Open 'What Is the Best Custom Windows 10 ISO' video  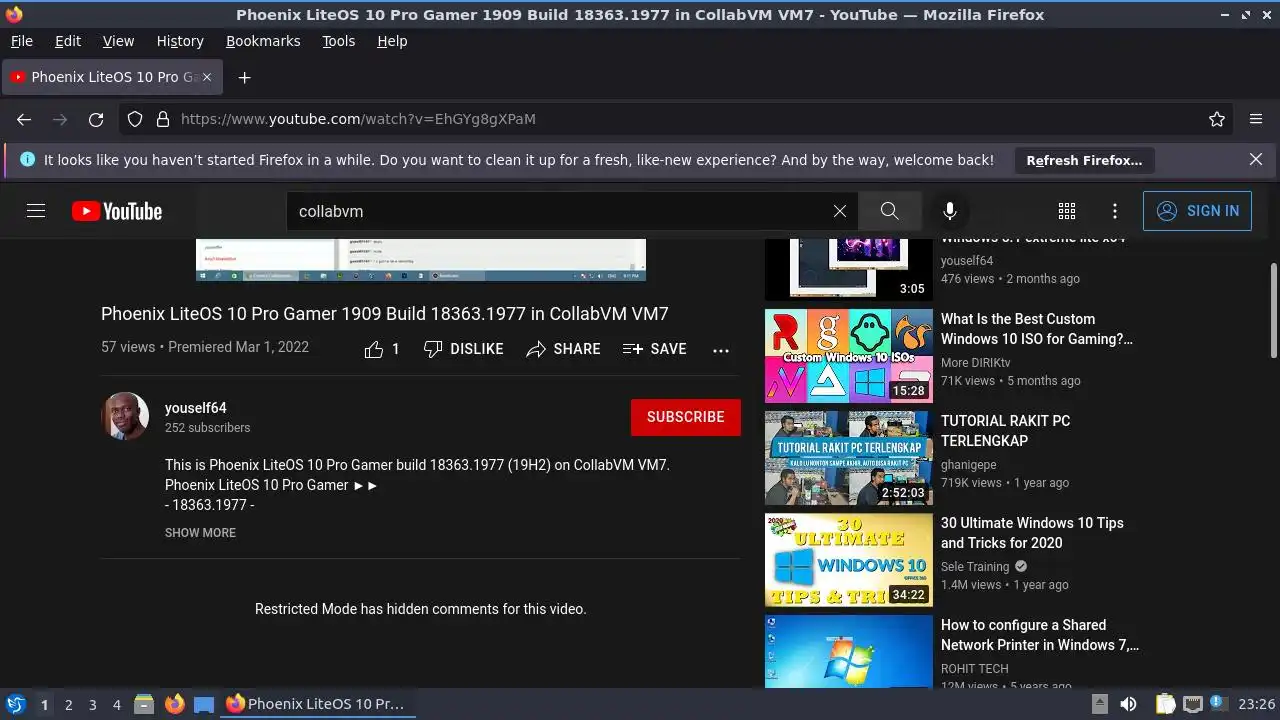[1037, 329]
